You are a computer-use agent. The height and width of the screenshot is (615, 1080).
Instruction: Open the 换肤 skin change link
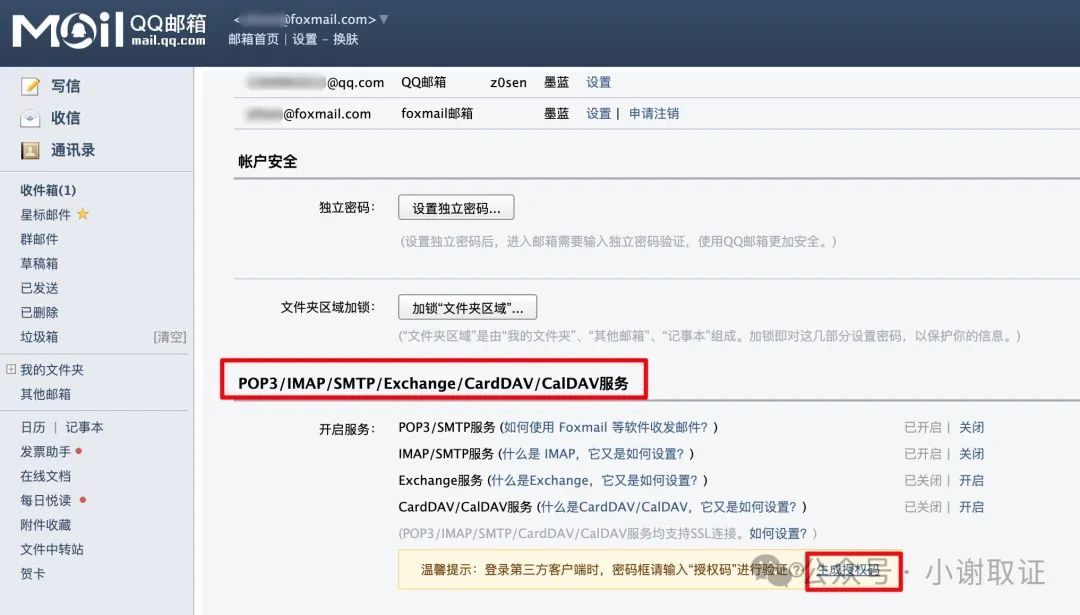point(346,39)
